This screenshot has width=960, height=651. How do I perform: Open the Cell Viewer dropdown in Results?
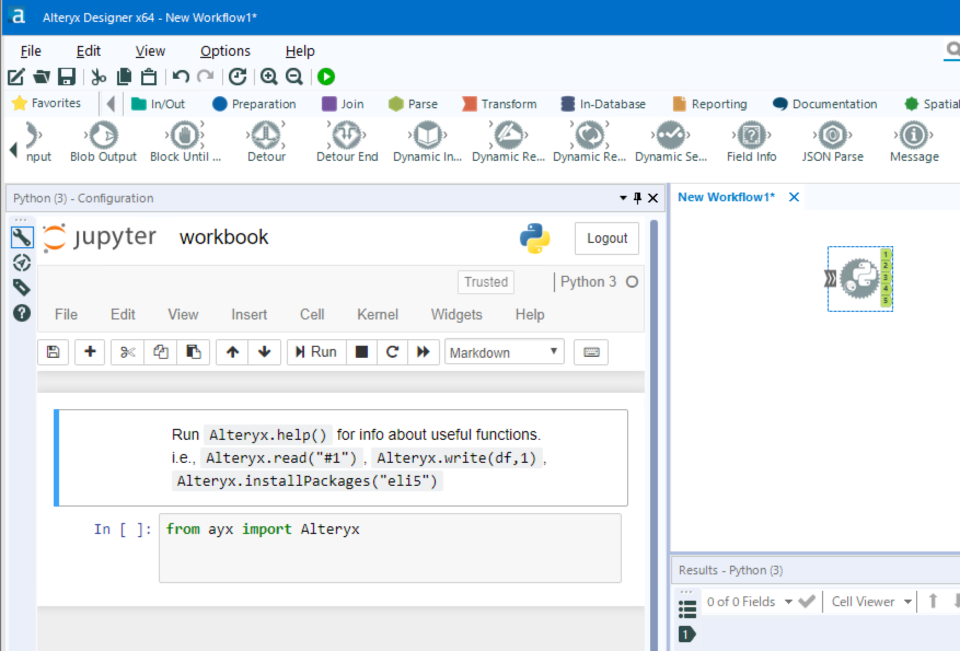(x=868, y=601)
